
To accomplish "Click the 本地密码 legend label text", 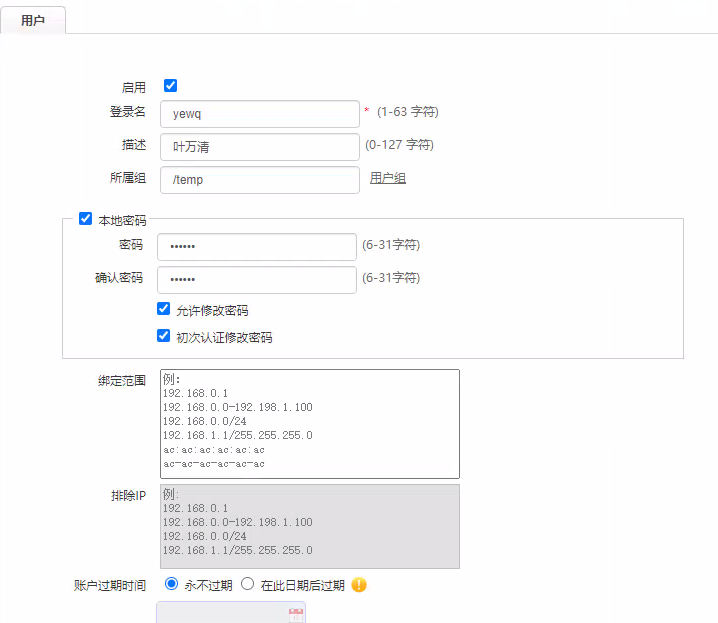I will pos(122,220).
